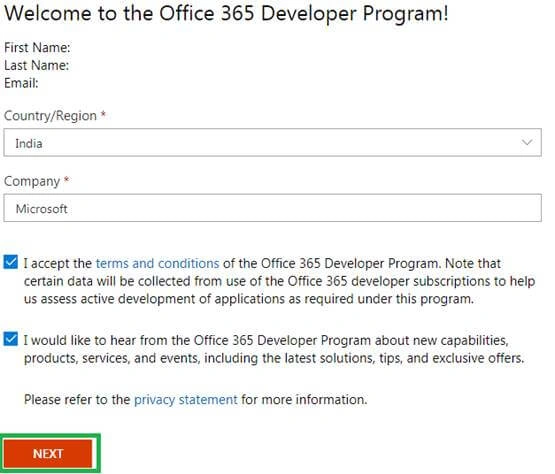This screenshot has height=474, width=555.
Task: Toggle the hear from Developer Program checkbox
Action: [x=11, y=339]
